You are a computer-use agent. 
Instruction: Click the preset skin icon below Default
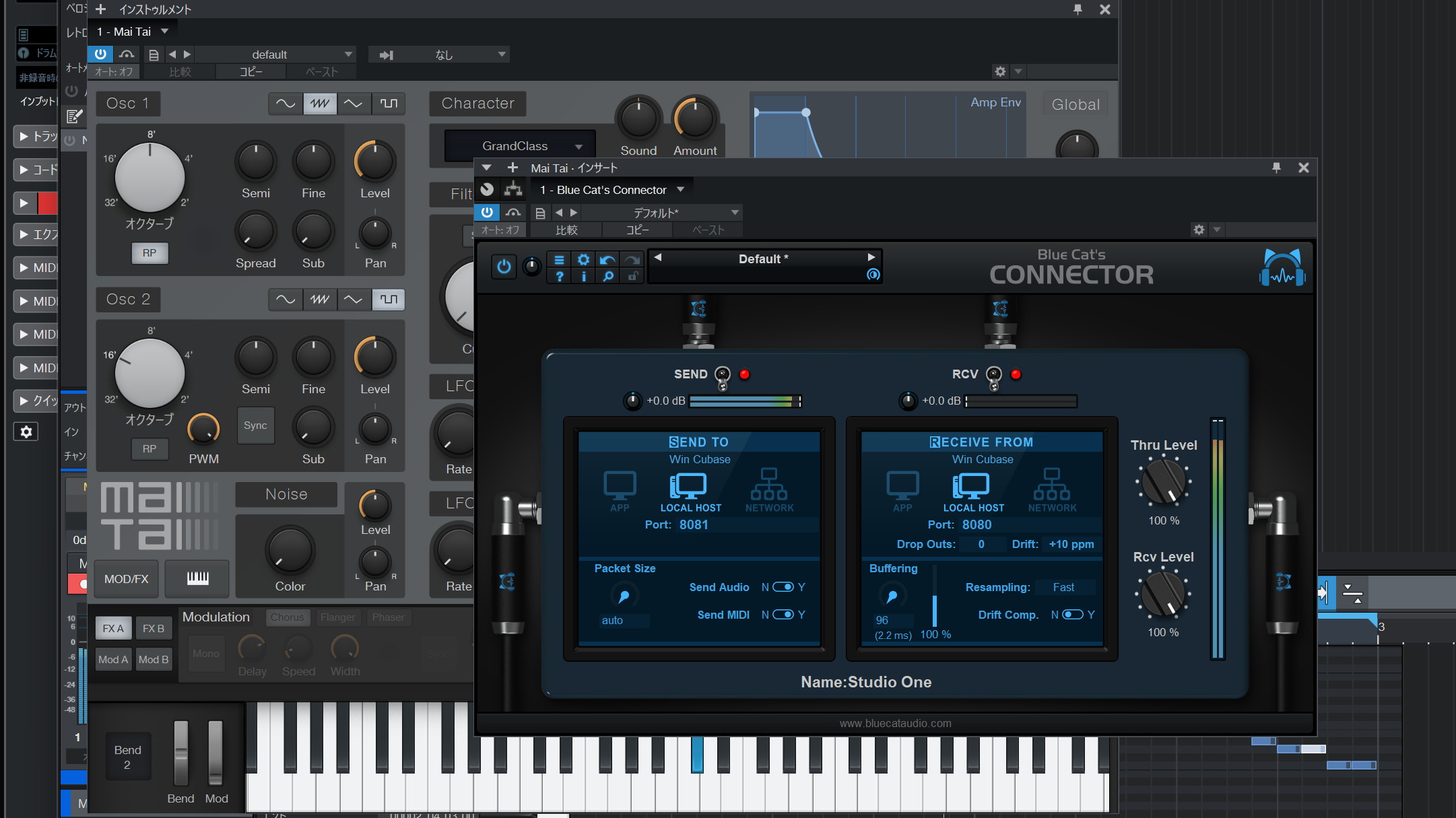point(873,275)
